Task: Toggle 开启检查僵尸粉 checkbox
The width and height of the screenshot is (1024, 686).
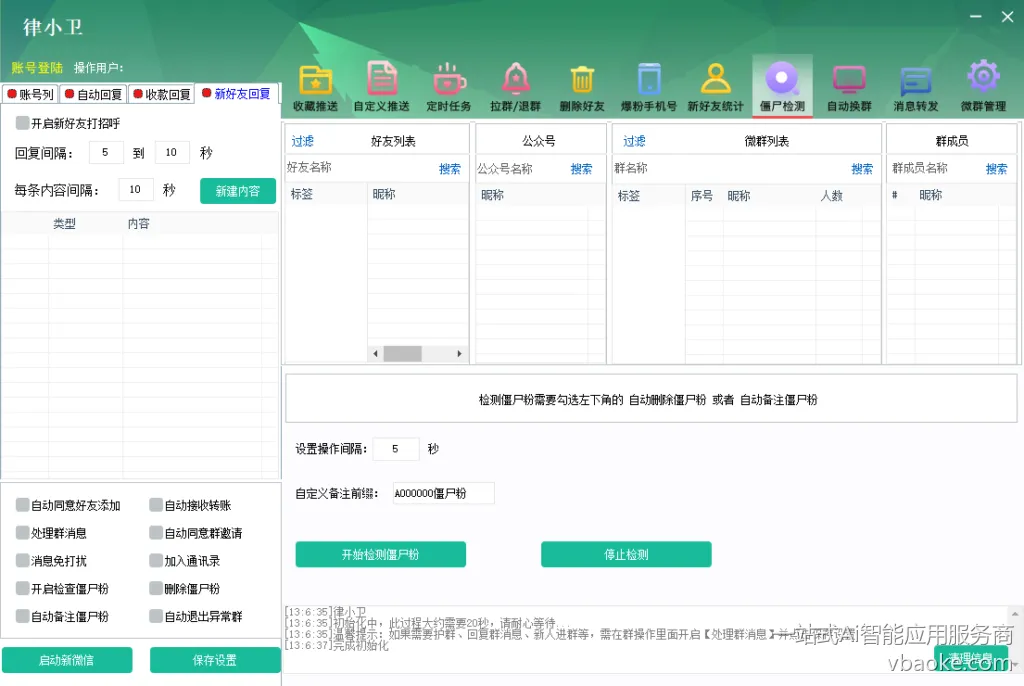Action: [22, 588]
